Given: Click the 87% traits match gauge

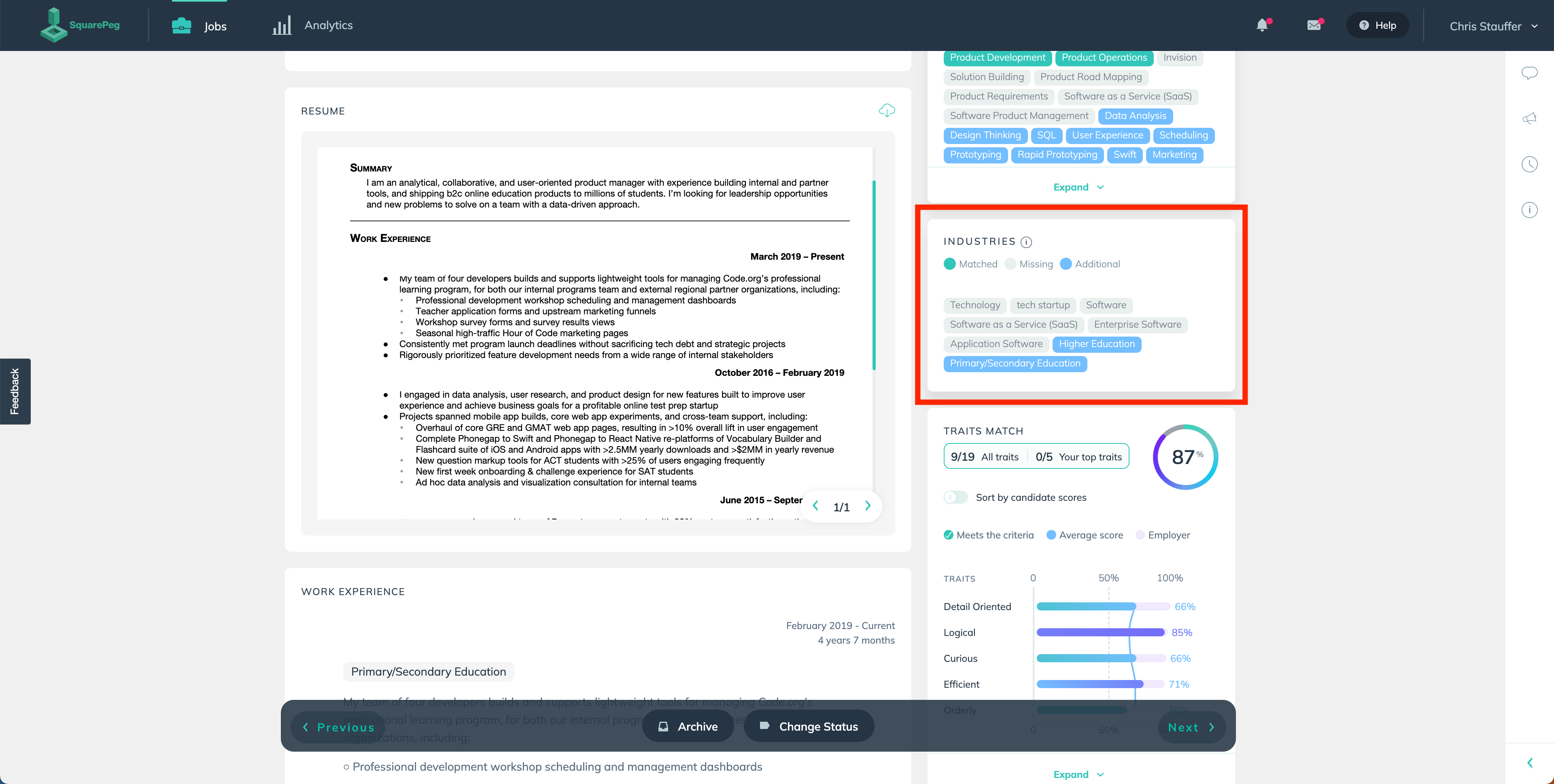Looking at the screenshot, I should tap(1185, 457).
